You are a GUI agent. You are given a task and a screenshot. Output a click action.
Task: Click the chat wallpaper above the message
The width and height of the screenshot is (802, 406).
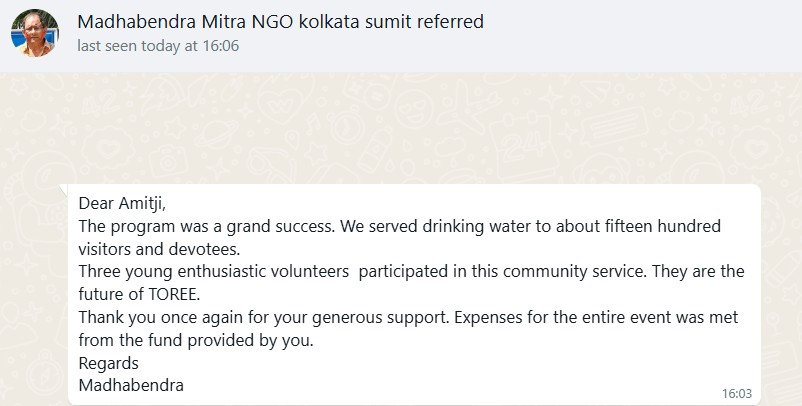point(400,130)
